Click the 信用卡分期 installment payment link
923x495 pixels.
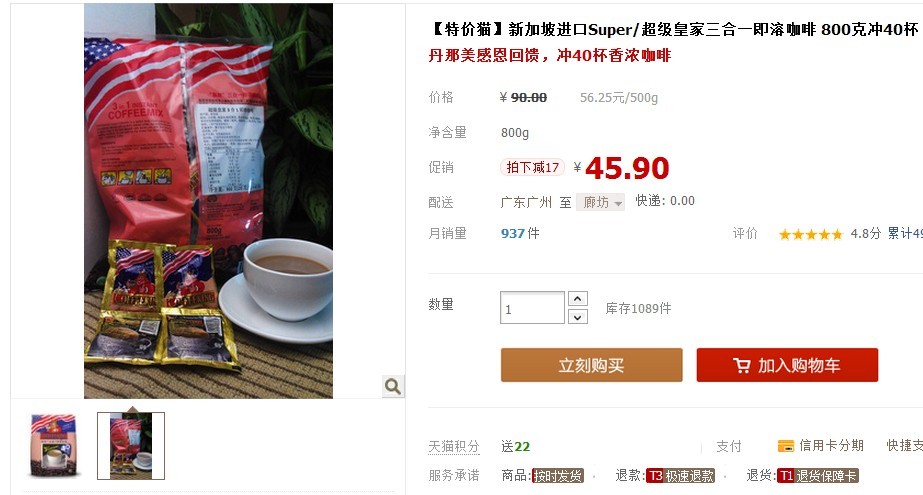coord(831,446)
